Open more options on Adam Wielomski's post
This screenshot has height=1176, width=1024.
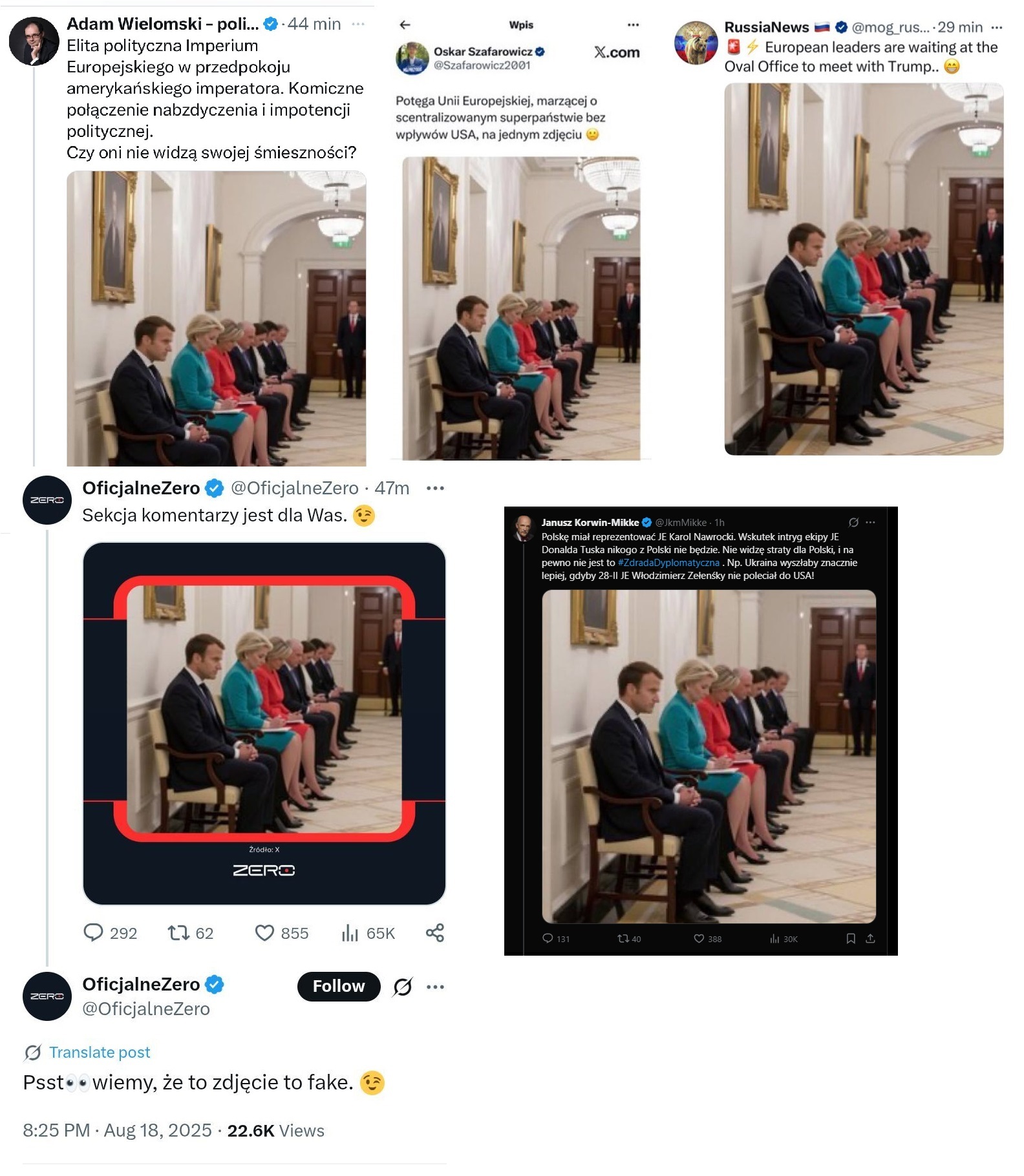[358, 24]
